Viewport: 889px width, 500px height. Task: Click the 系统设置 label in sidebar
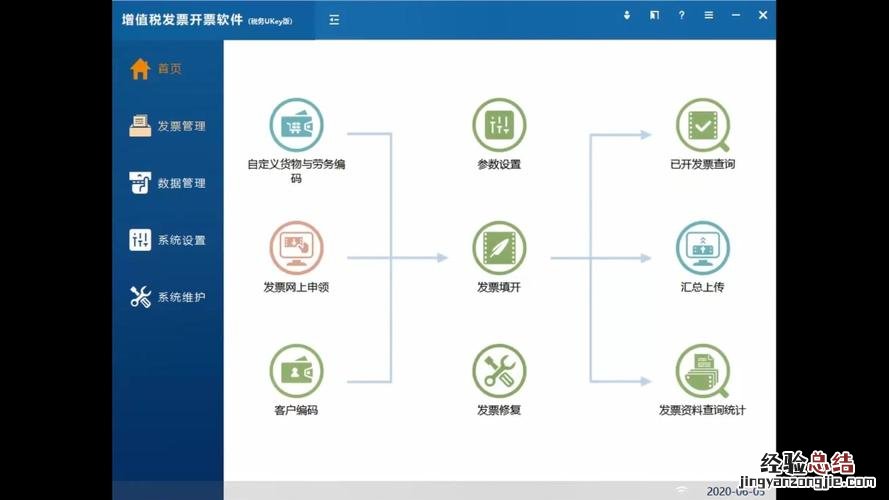coord(181,240)
